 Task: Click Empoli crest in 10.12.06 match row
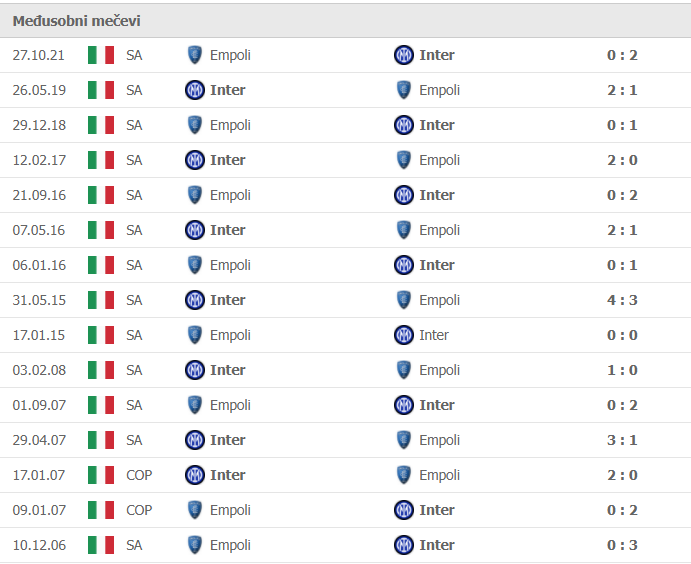pos(195,545)
